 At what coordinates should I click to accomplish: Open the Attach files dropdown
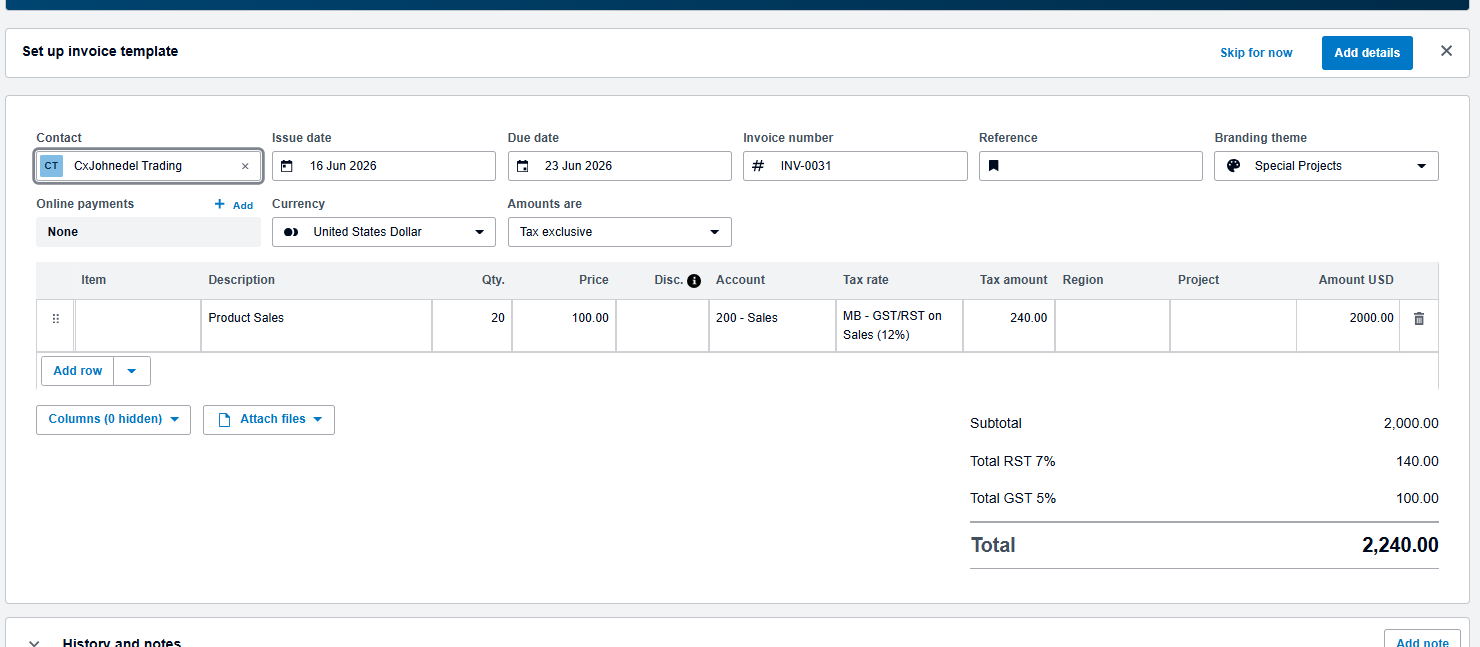pos(269,420)
